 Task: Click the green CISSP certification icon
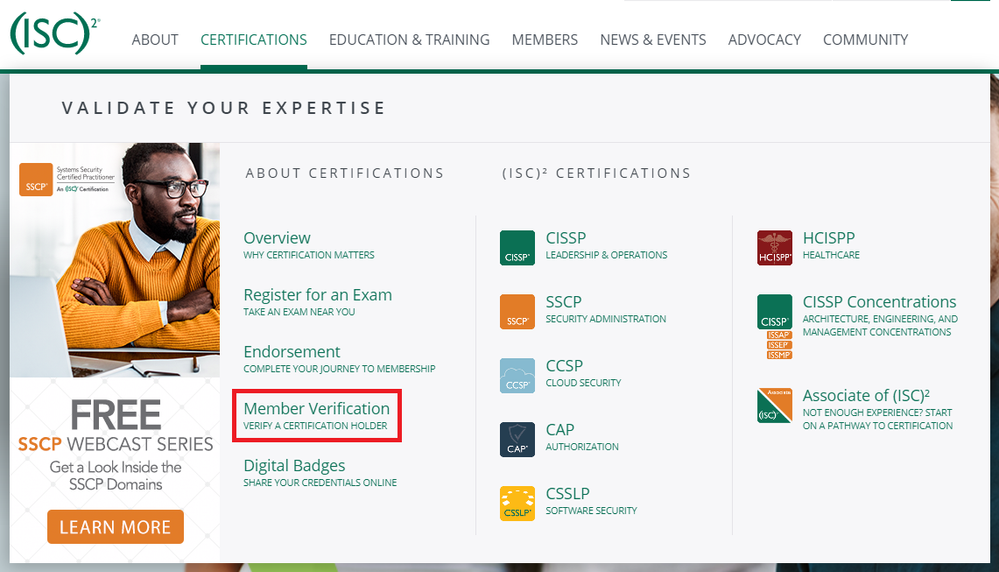coord(517,248)
